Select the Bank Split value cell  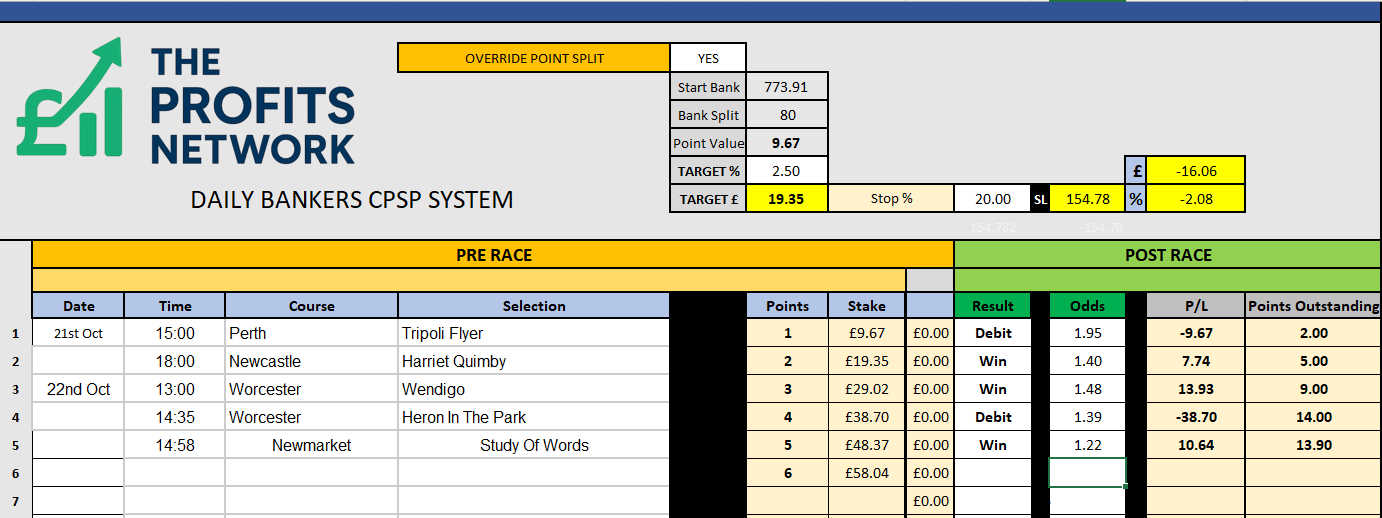(x=787, y=115)
